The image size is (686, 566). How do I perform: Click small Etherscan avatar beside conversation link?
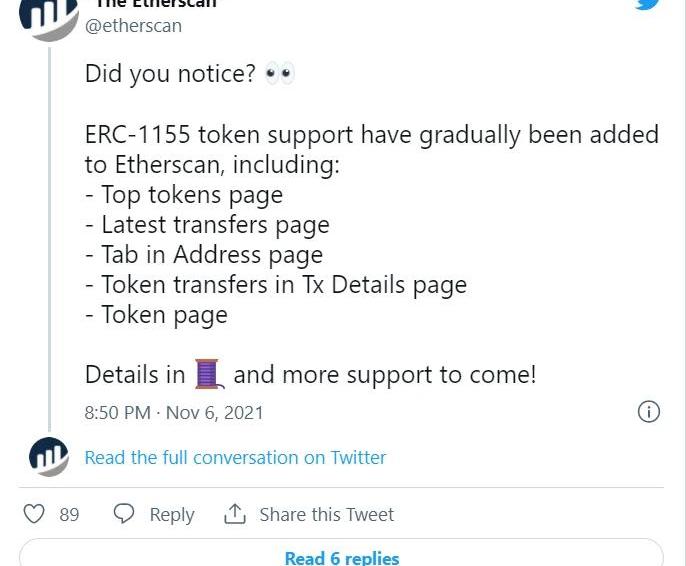click(48, 457)
